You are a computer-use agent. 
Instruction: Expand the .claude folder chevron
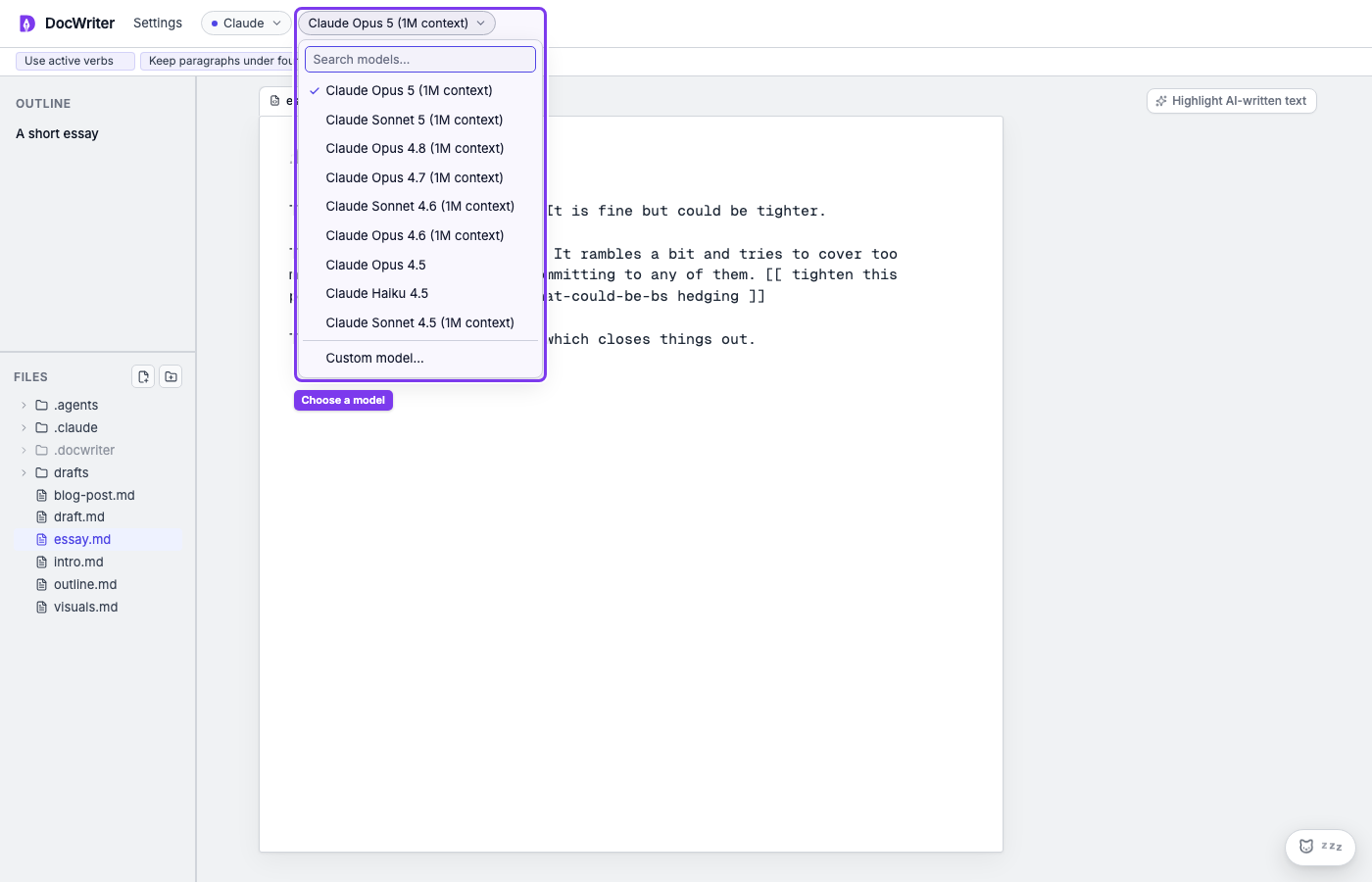24,427
